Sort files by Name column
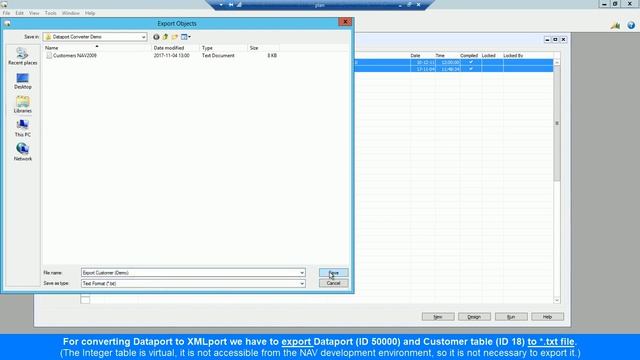Image resolution: width=640 pixels, height=360 pixels. (x=97, y=48)
